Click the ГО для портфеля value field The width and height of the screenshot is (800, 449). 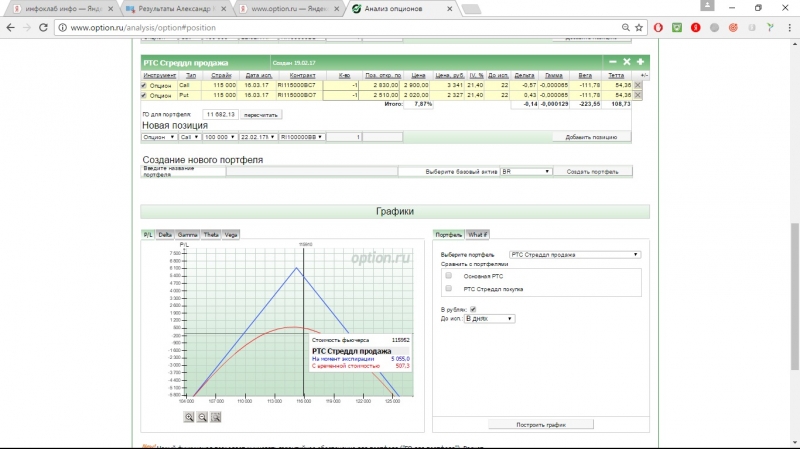(220, 114)
